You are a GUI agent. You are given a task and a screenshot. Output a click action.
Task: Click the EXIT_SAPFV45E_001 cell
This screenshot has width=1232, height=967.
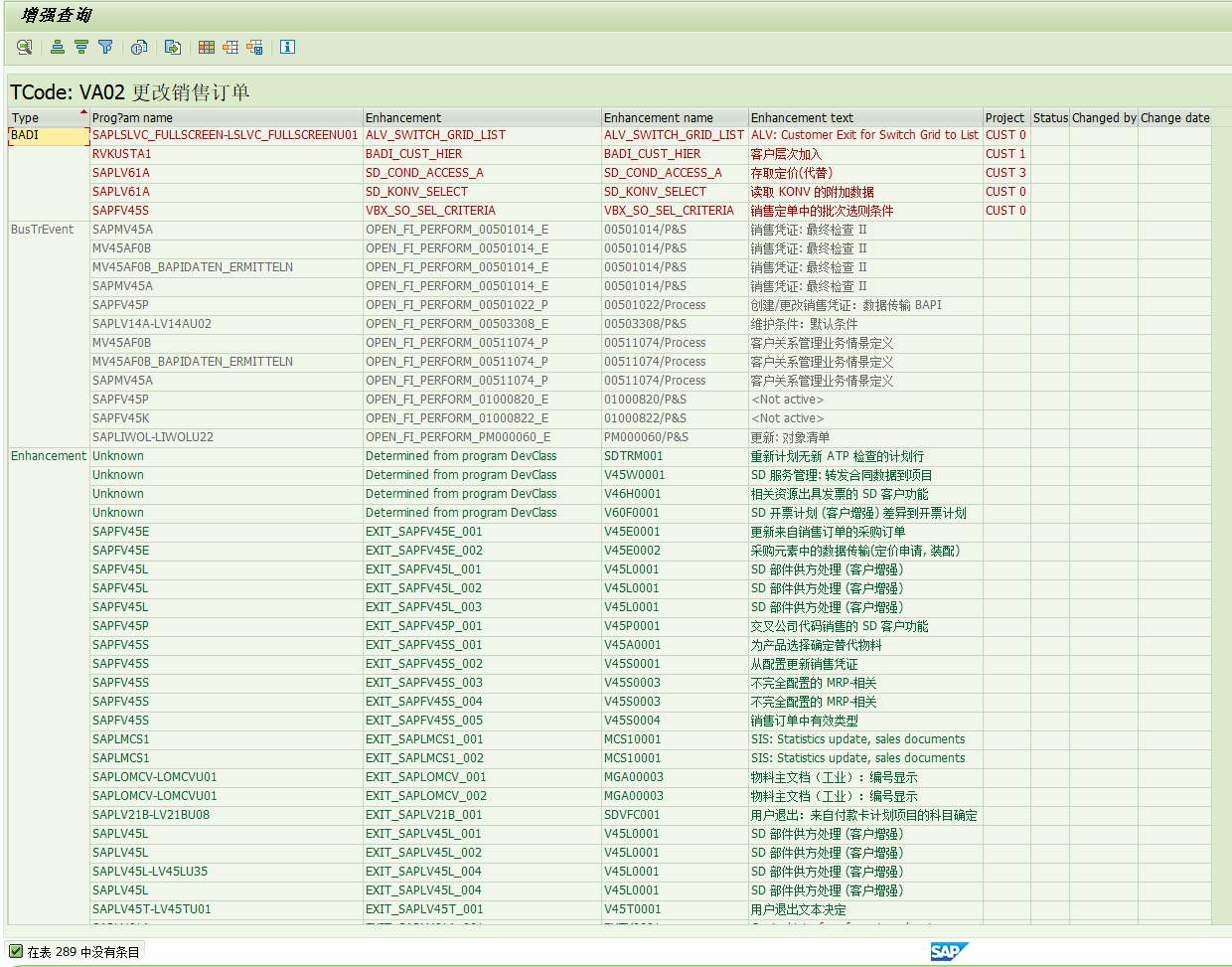coord(482,532)
